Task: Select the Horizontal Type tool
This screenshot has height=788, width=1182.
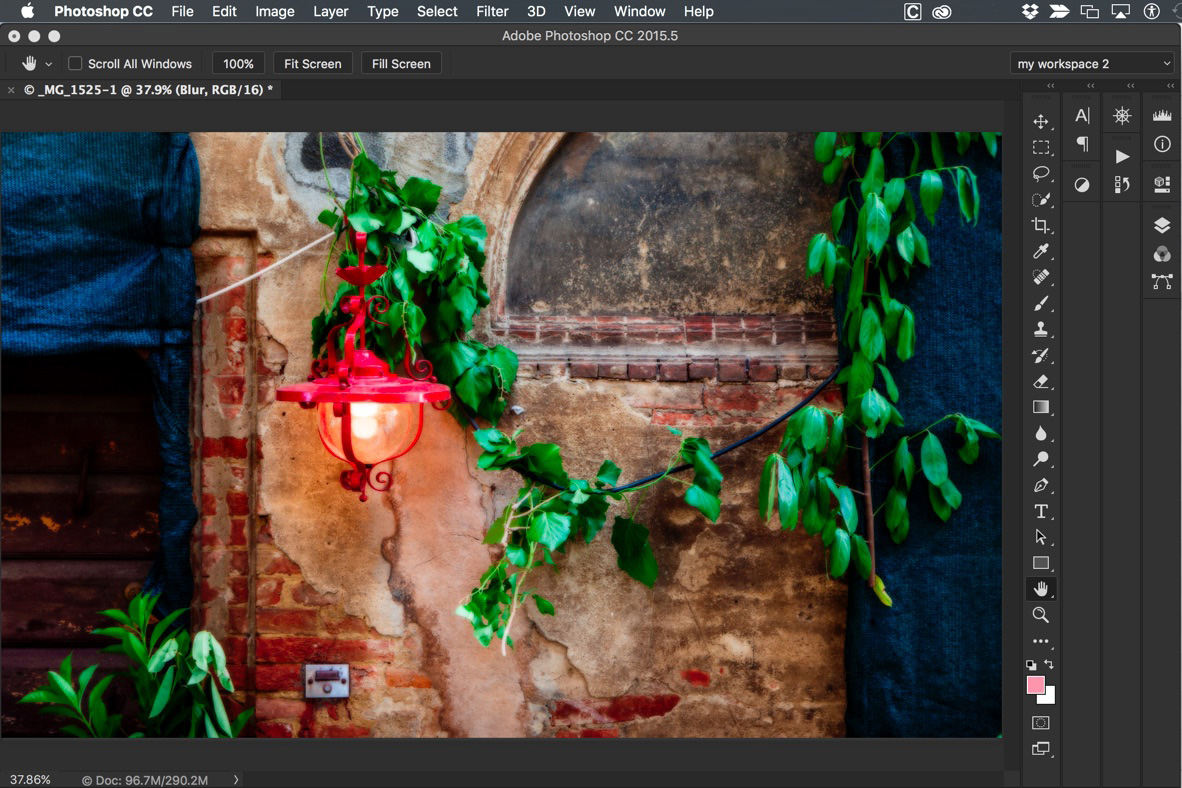Action: tap(1041, 511)
